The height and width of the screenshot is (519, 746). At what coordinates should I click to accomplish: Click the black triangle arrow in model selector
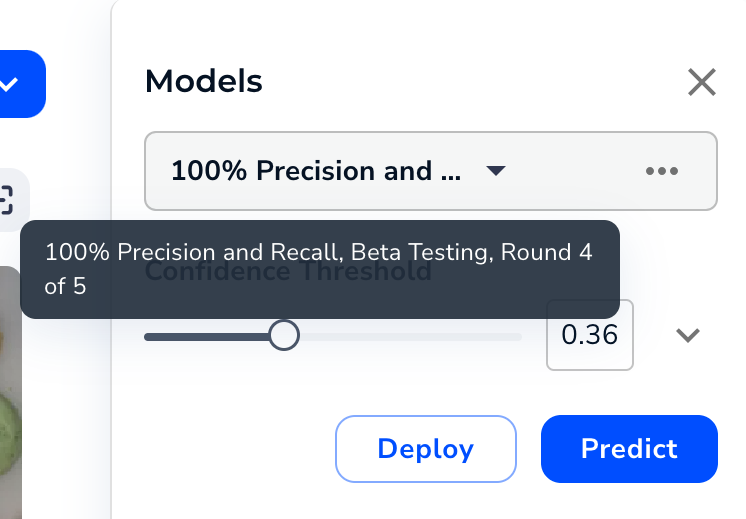click(496, 171)
